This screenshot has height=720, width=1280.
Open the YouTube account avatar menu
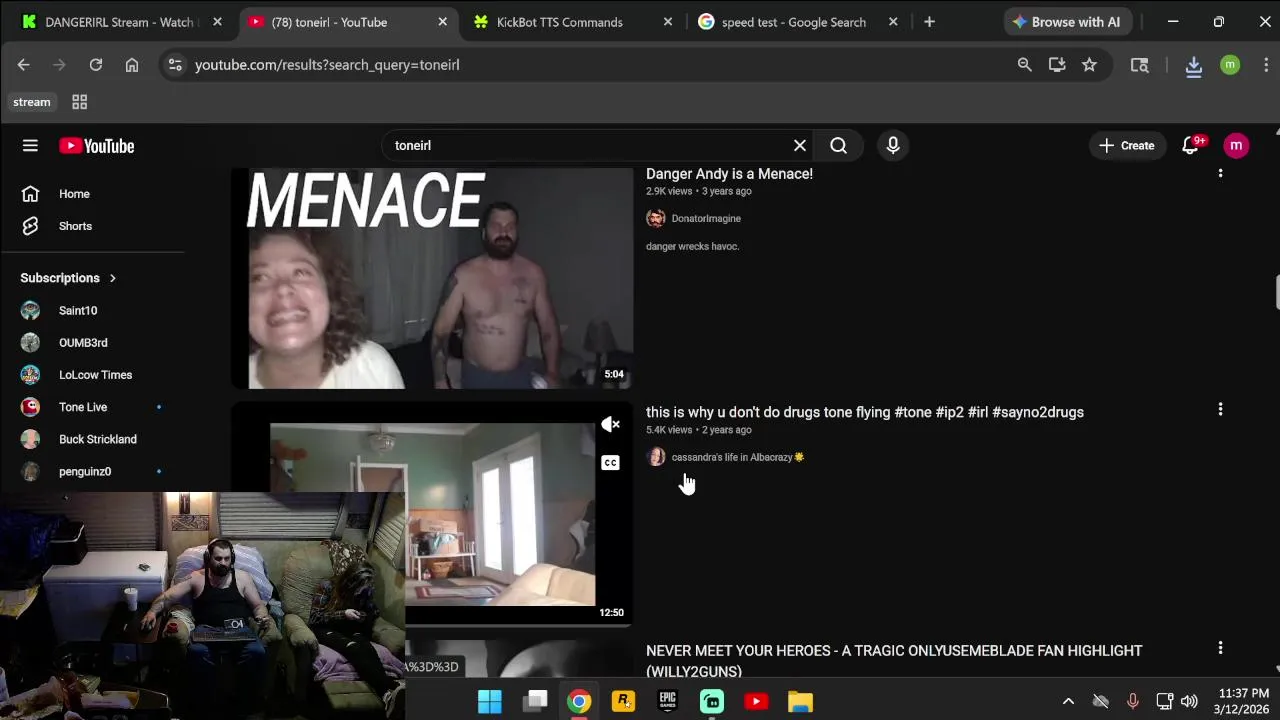click(x=1236, y=146)
